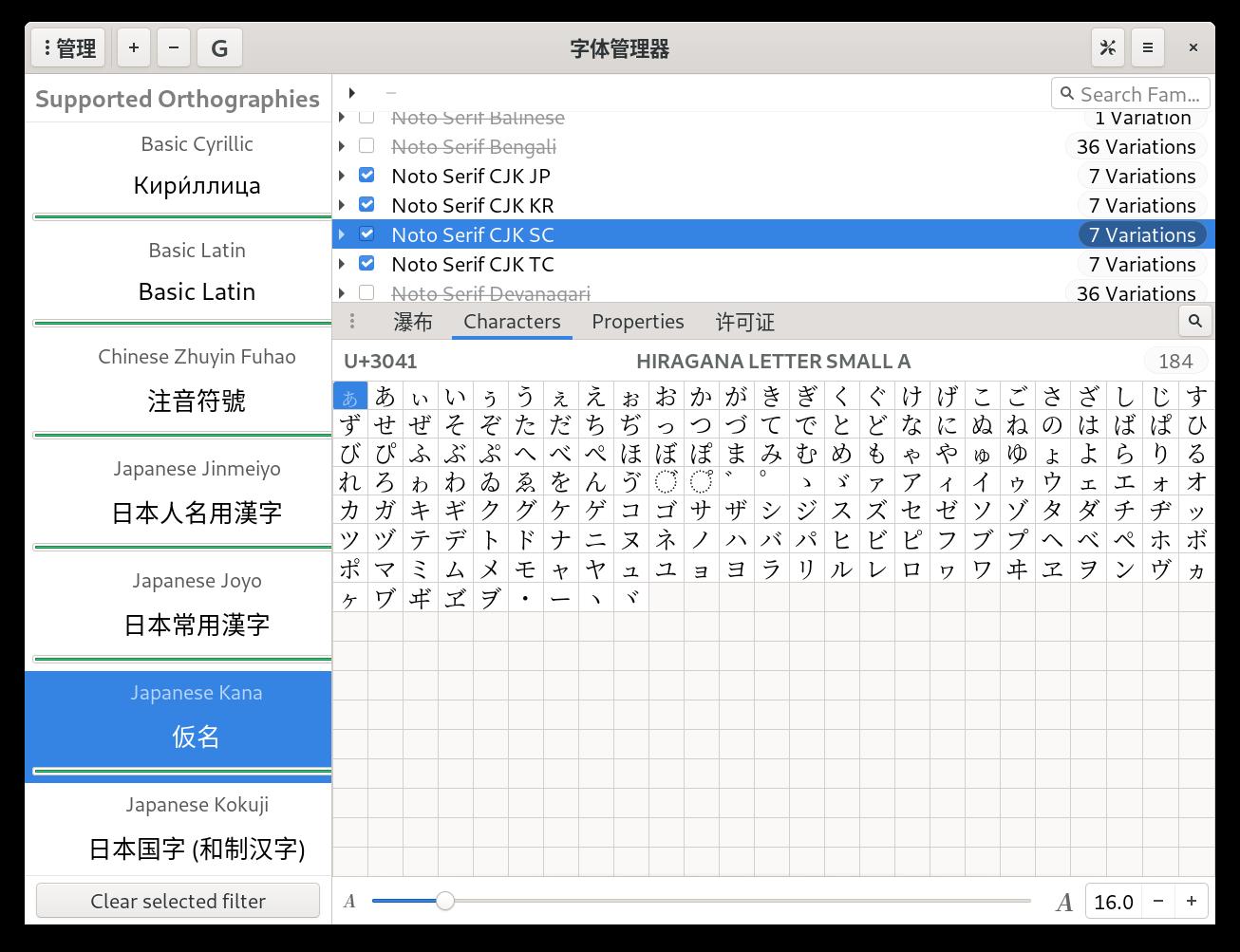Image resolution: width=1240 pixels, height=952 pixels.
Task: Click the plus add-fonts button
Action: point(134,47)
